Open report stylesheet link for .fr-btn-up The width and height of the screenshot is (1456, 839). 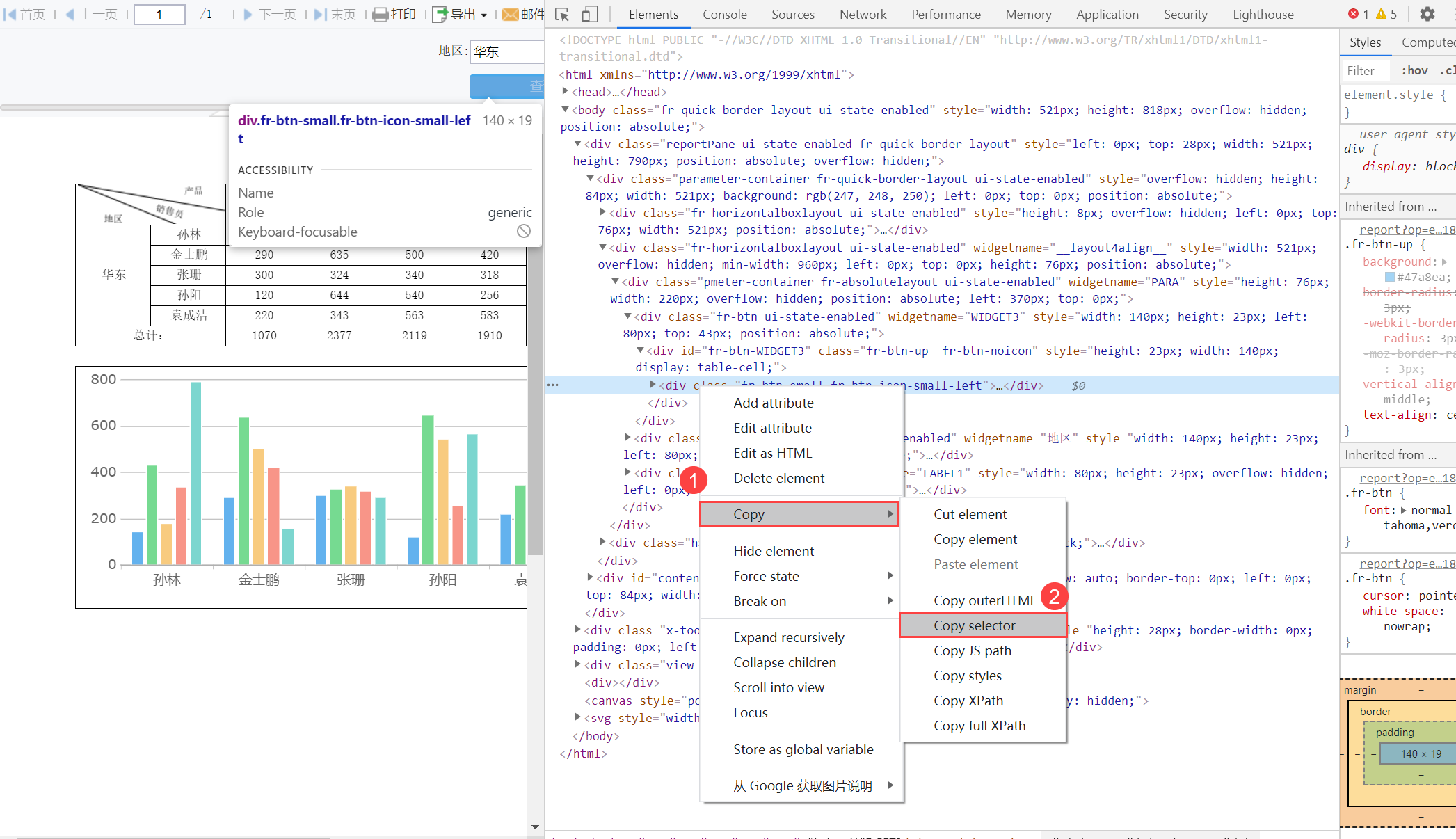click(x=1407, y=230)
